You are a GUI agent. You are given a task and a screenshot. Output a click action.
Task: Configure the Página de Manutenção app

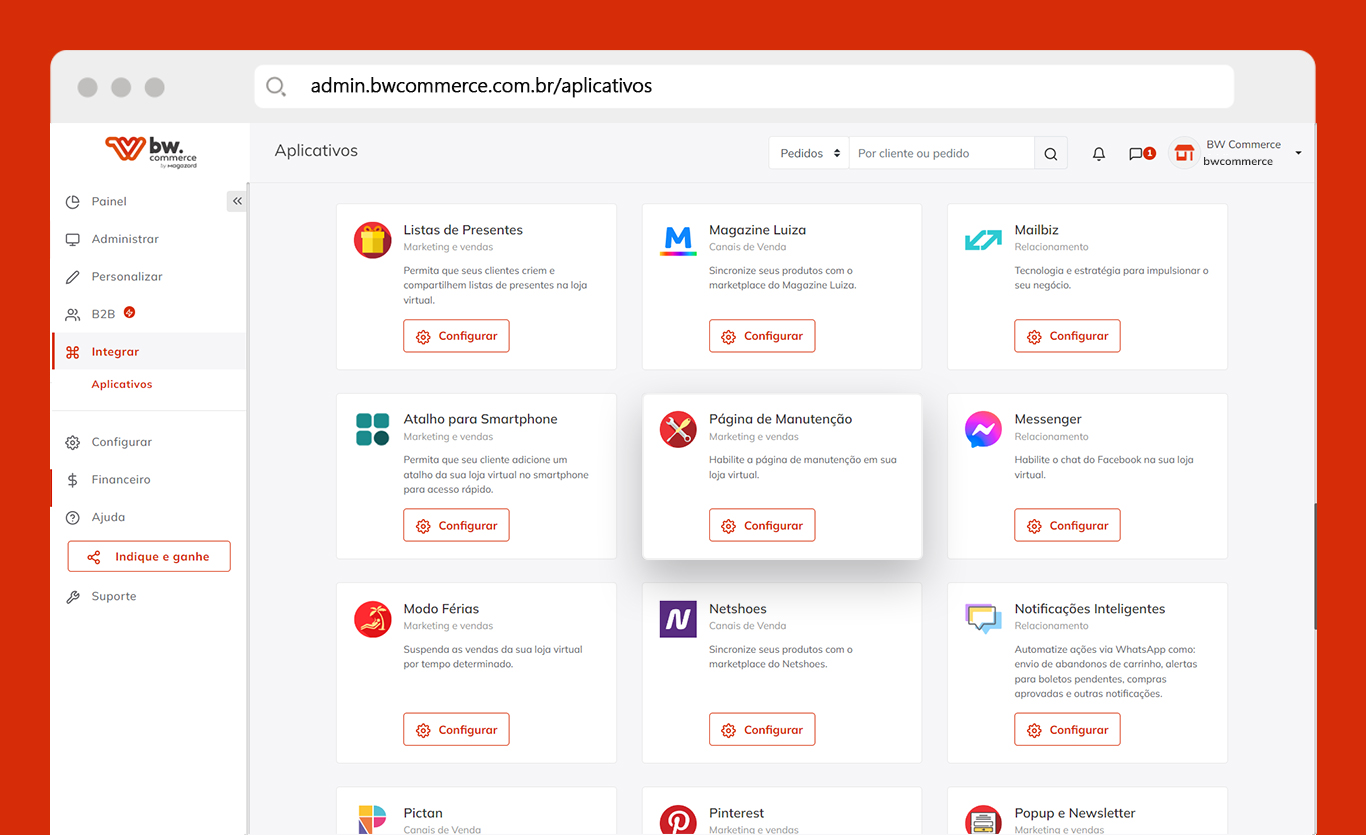click(762, 525)
